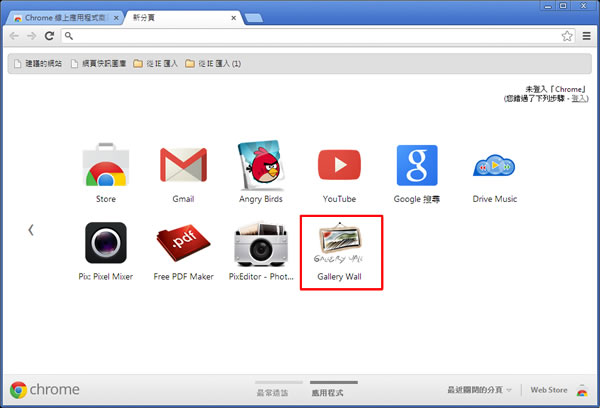Click the Web Store link in the footer
This screenshot has height=408, width=600.
549,390
